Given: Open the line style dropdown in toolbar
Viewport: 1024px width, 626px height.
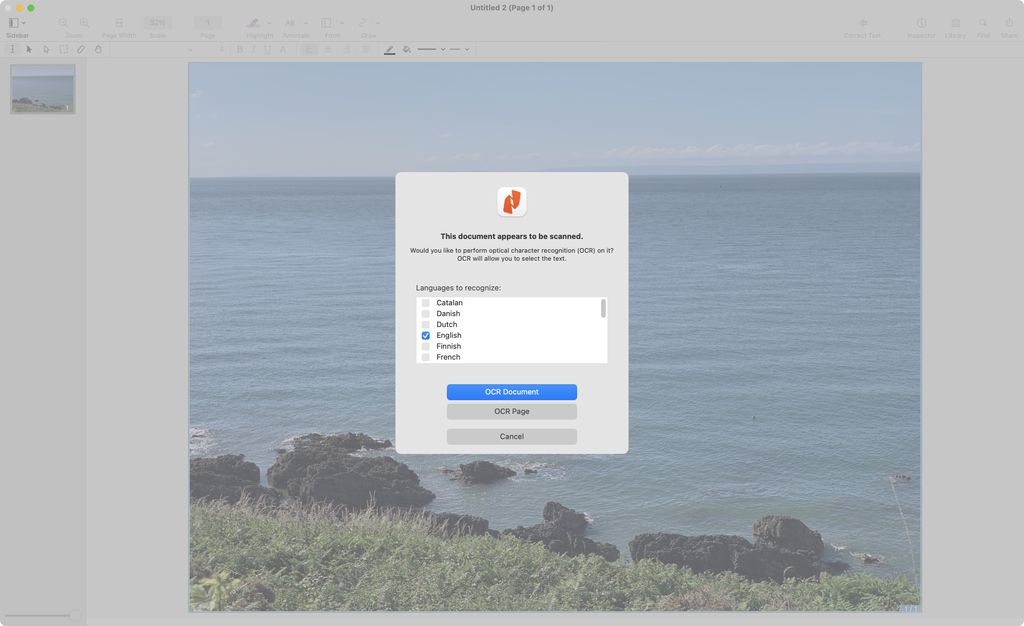Looking at the screenshot, I should (443, 48).
